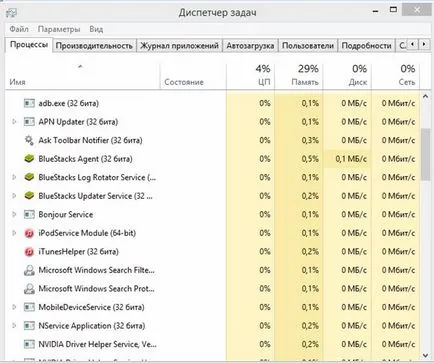Click the NService Application icon
The height and width of the screenshot is (363, 434).
coord(29,326)
